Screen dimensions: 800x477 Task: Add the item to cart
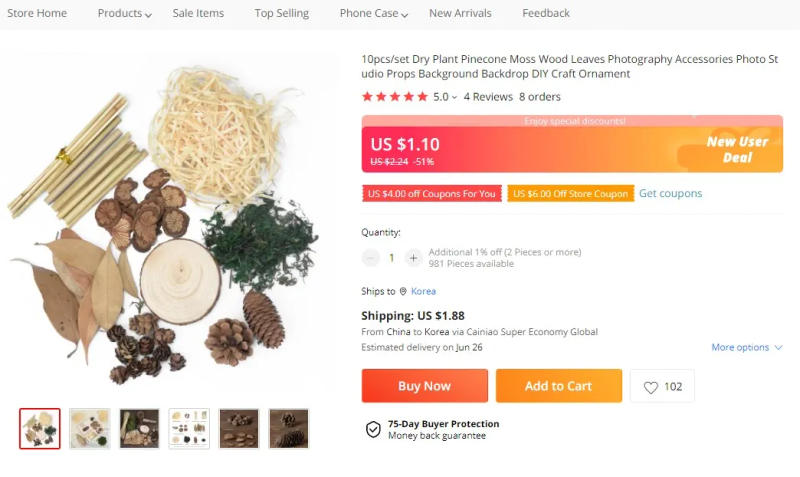[x=558, y=386]
